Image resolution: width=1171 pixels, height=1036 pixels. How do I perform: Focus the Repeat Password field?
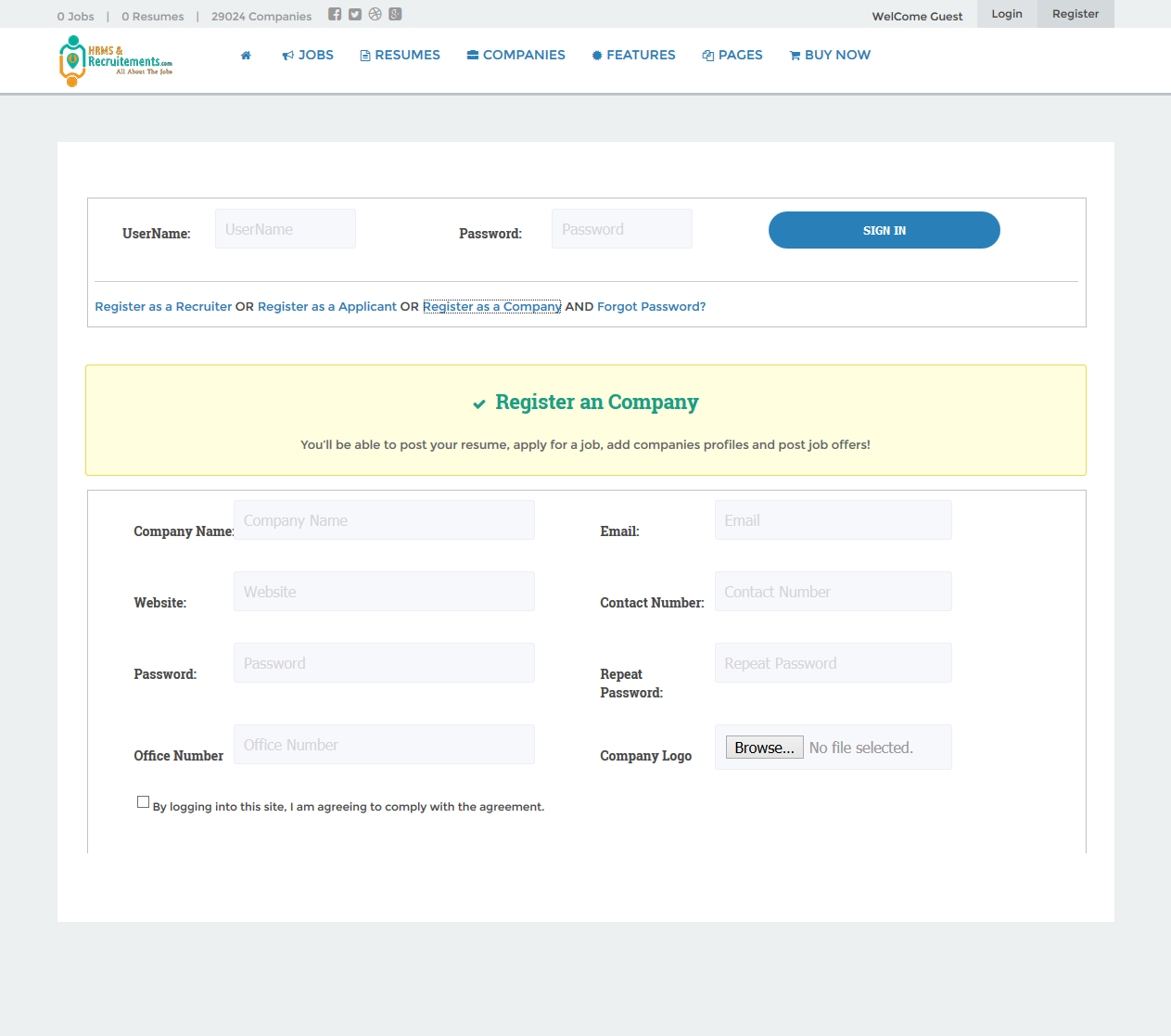tap(834, 663)
